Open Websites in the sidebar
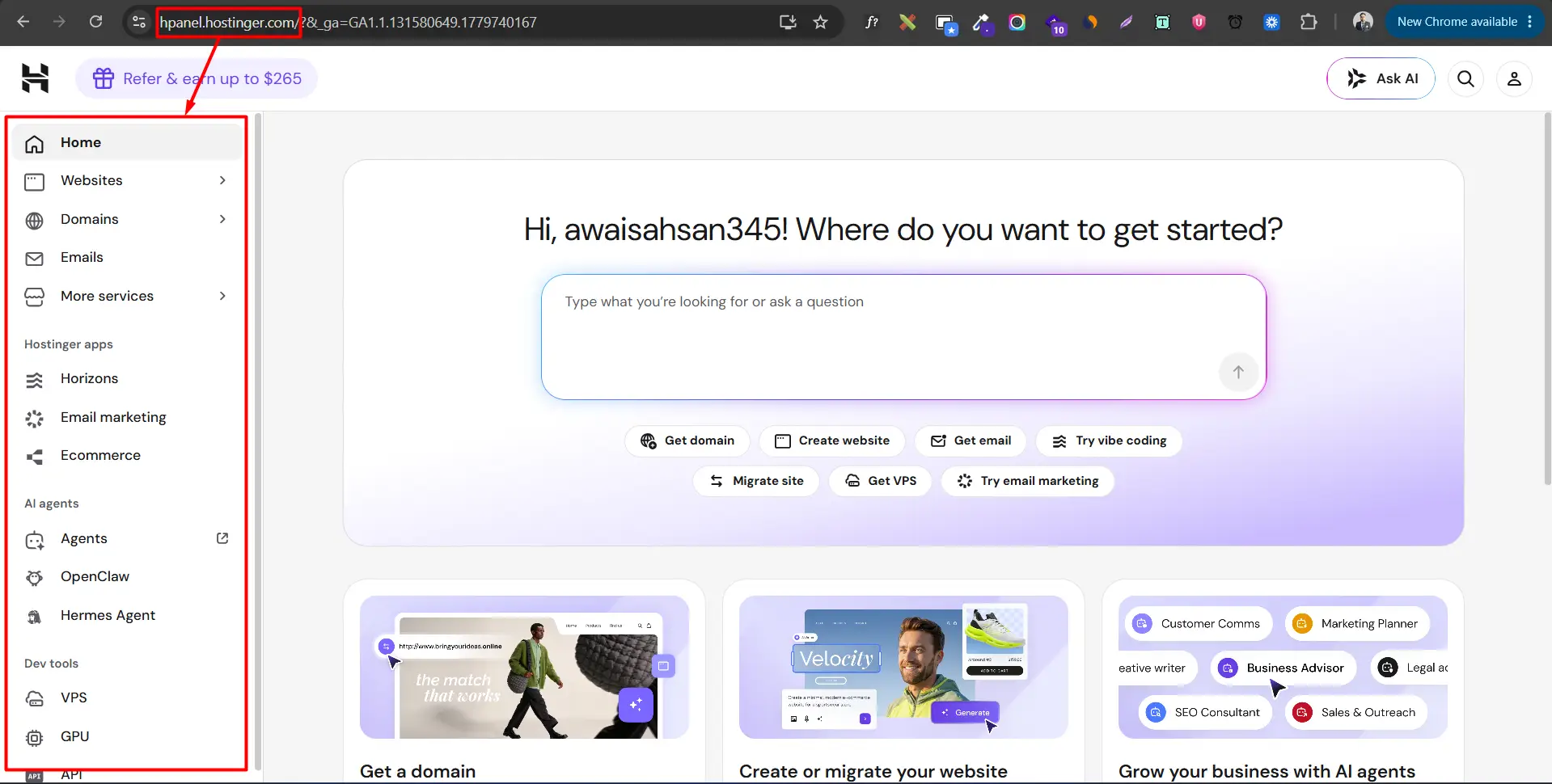The height and width of the screenshot is (784, 1552). click(x=127, y=181)
